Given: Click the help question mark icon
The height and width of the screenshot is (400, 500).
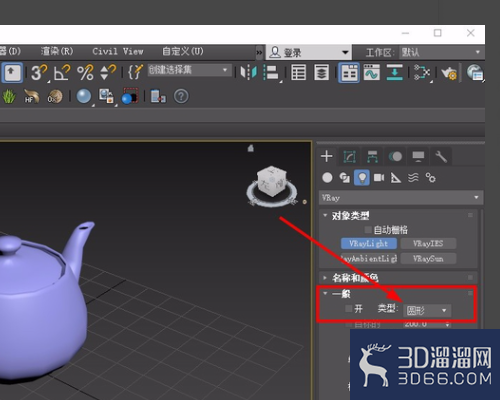Looking at the screenshot, I should tap(181, 96).
